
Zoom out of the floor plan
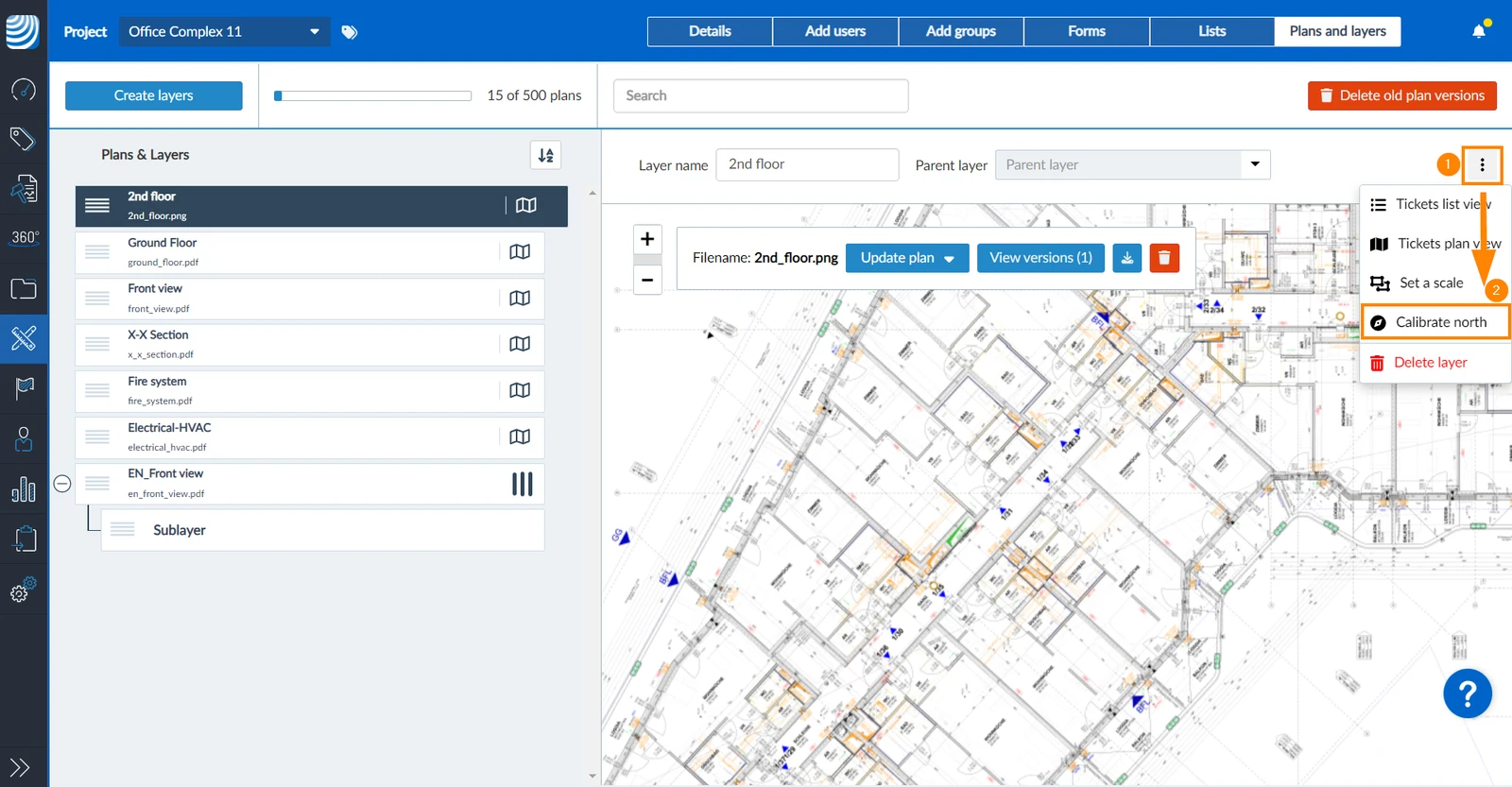click(x=647, y=280)
